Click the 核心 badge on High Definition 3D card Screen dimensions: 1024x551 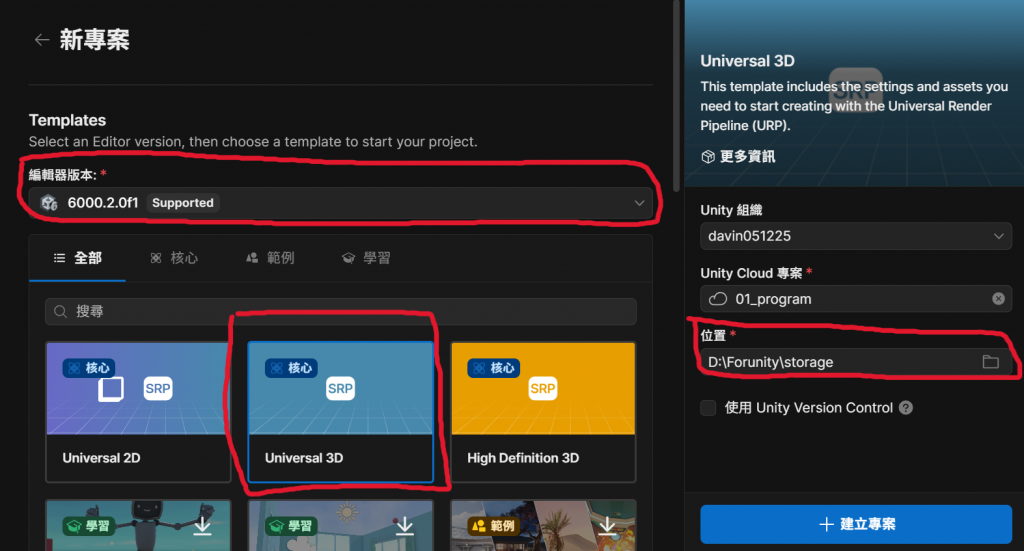point(494,368)
